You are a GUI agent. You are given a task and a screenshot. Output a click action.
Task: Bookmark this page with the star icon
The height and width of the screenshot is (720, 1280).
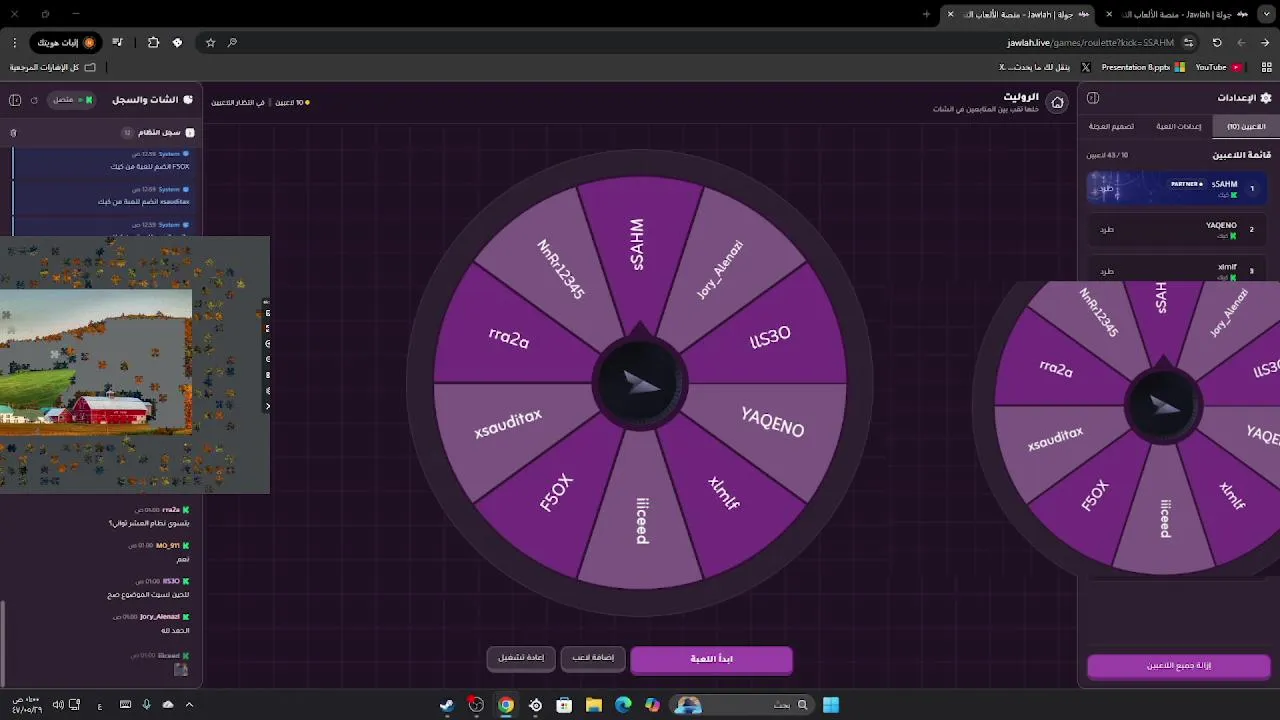coord(210,43)
